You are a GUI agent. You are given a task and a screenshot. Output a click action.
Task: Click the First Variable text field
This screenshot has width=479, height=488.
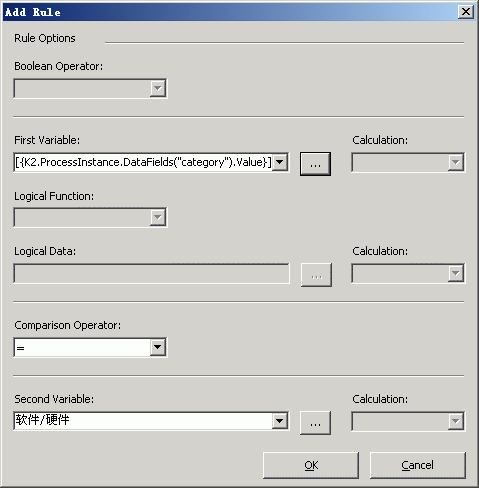click(143, 162)
